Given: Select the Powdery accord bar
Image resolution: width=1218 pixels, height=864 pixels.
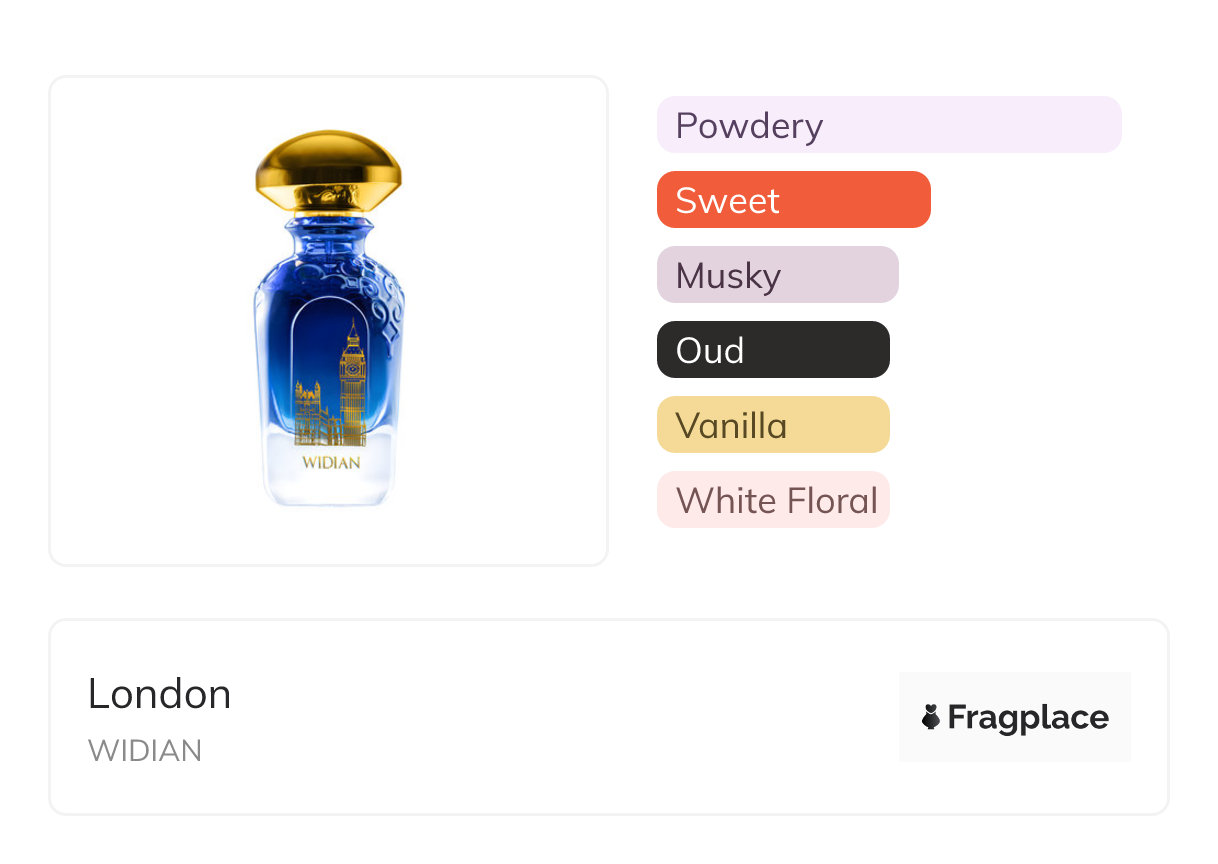Looking at the screenshot, I should [889, 125].
